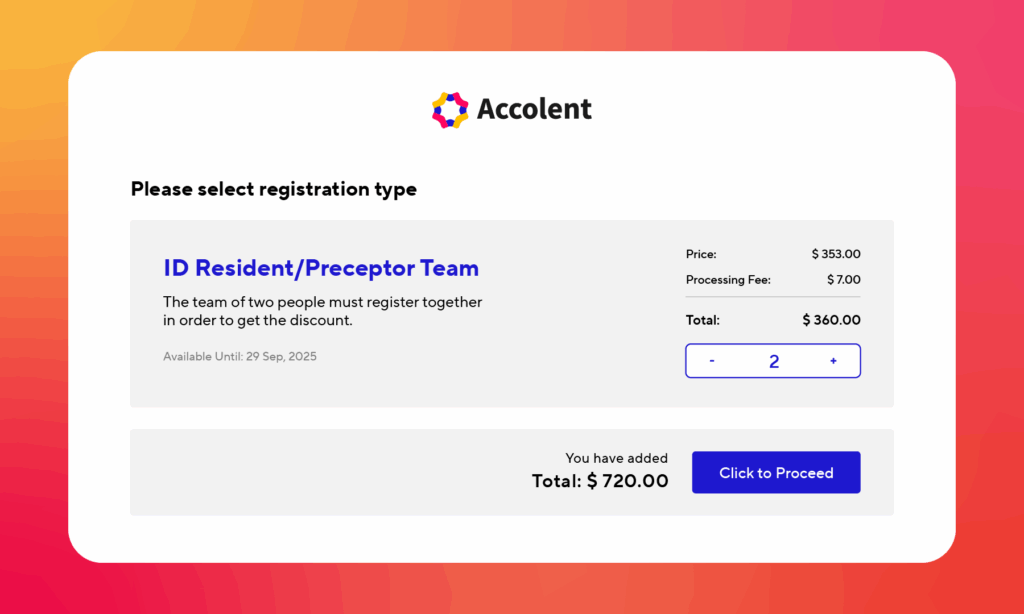This screenshot has height=614, width=1024.
Task: Click the Please select registration type heading
Action: (273, 189)
